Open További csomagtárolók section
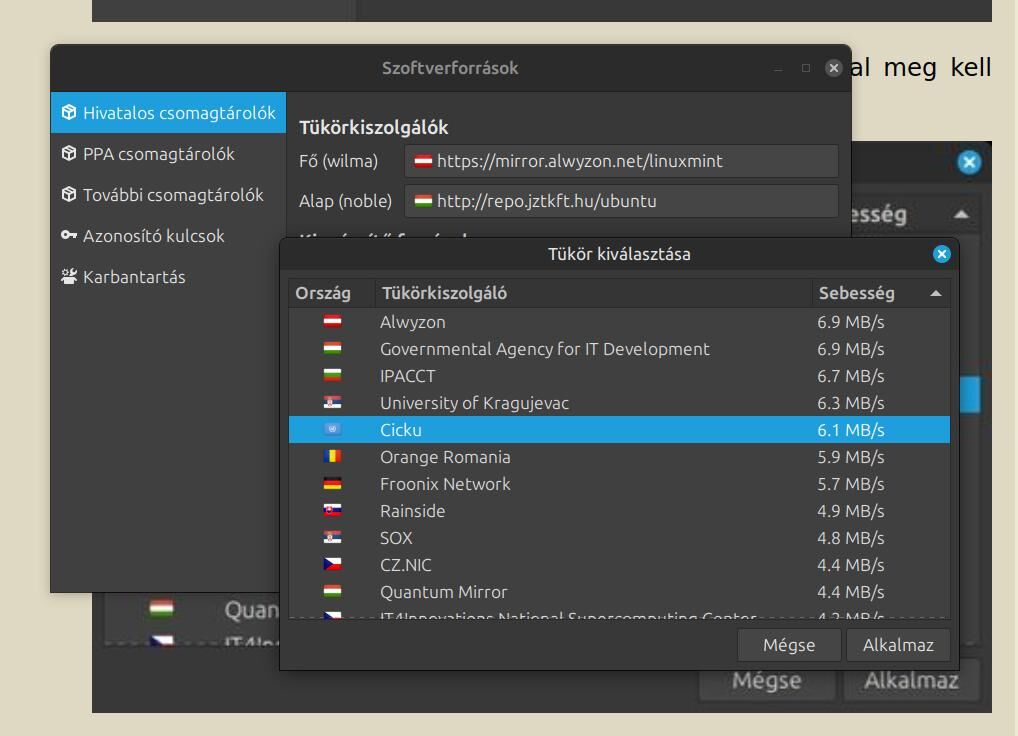Viewport: 1018px width, 736px height. pyautogui.click(x=168, y=195)
